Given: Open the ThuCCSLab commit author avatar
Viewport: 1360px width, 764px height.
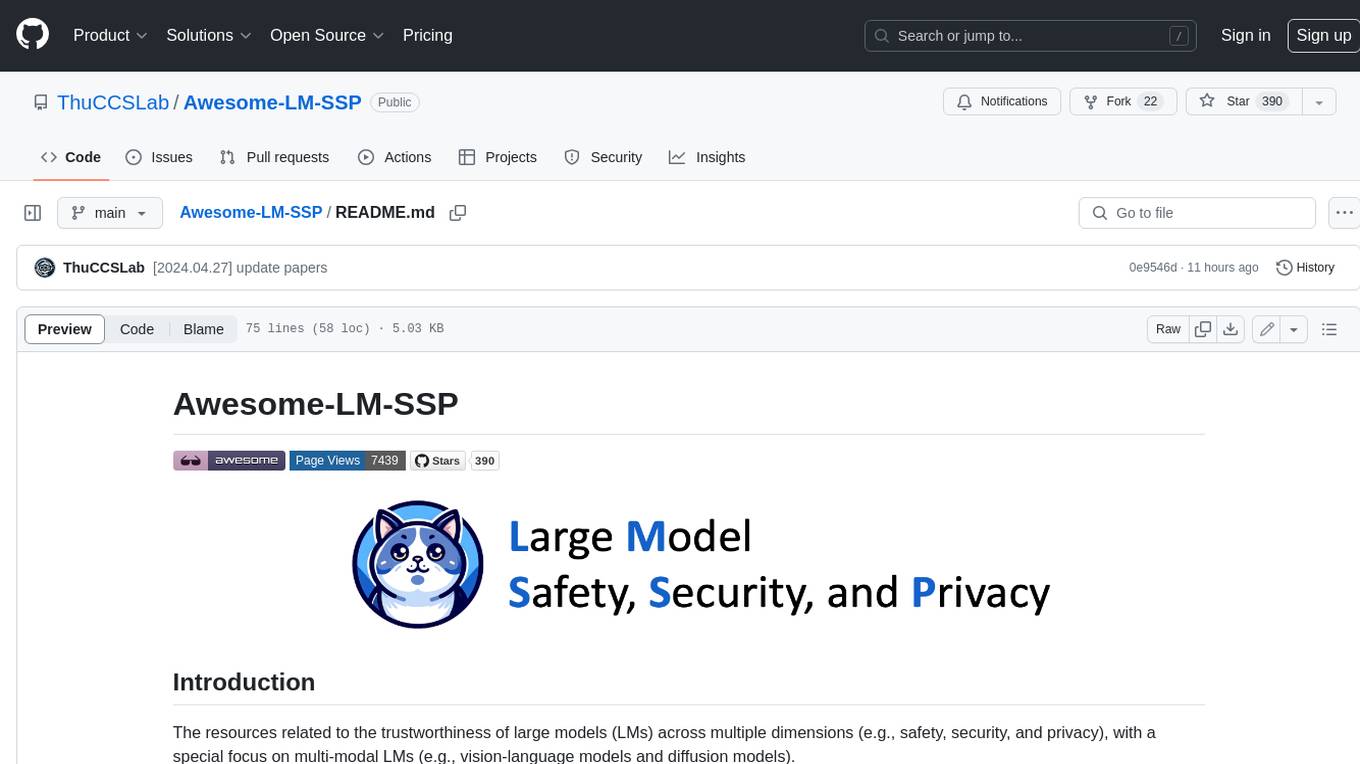Looking at the screenshot, I should [44, 267].
